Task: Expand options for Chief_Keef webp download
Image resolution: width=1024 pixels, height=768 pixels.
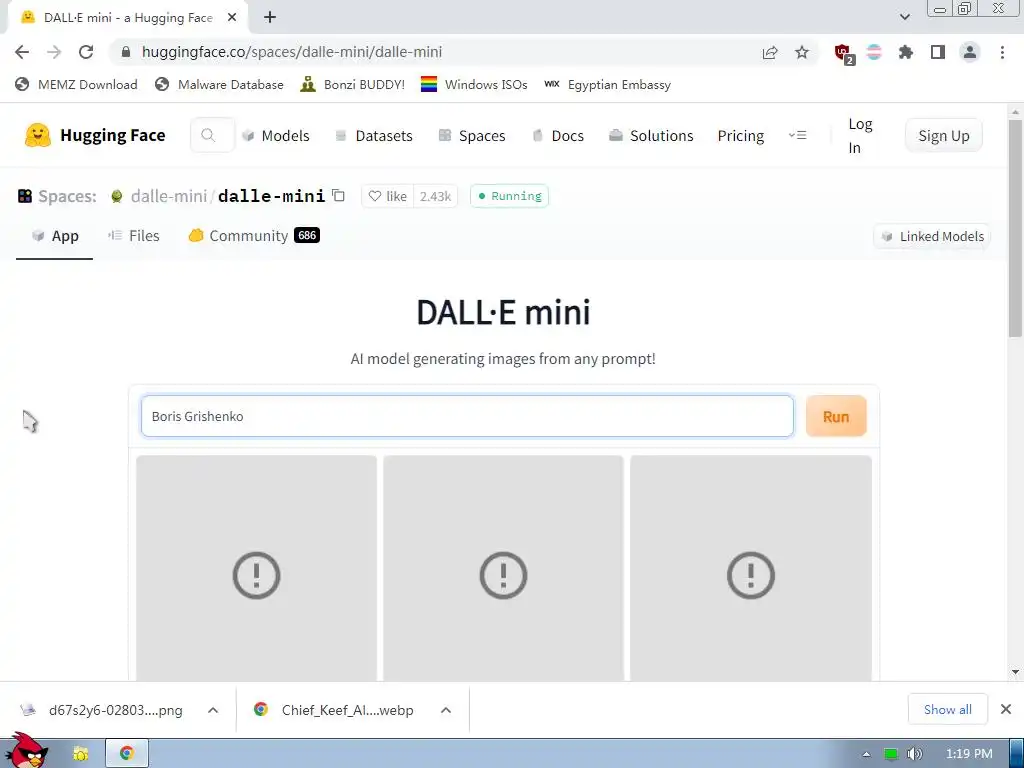Action: coord(445,710)
